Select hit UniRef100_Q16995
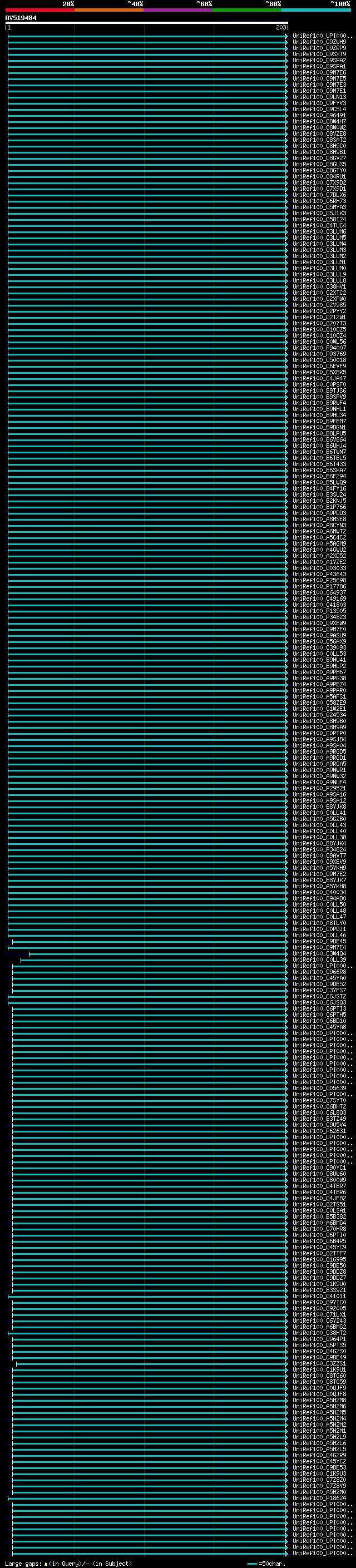This screenshot has height=1568, width=356. tap(319, 1259)
